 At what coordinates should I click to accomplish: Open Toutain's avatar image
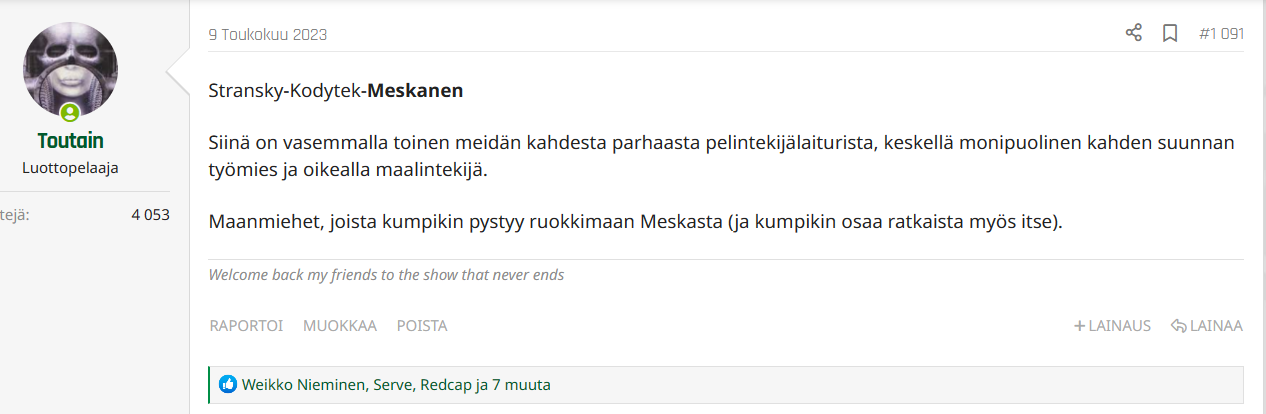[70, 70]
